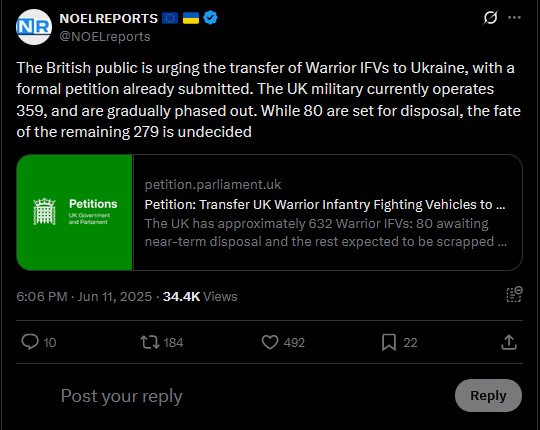Open the three-dot more options menu
The image size is (540, 430).
tap(514, 18)
